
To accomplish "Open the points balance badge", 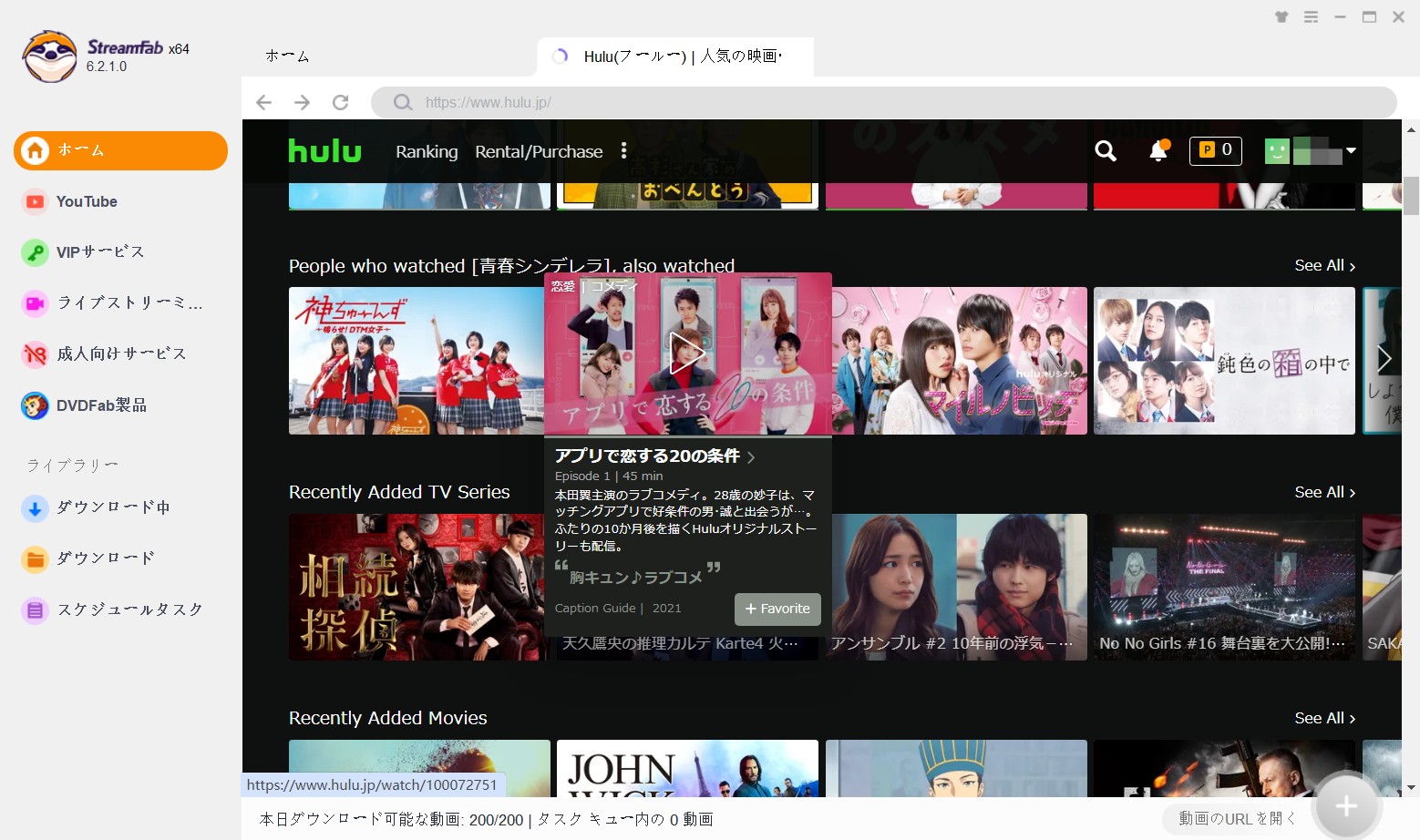I will coord(1216,150).
